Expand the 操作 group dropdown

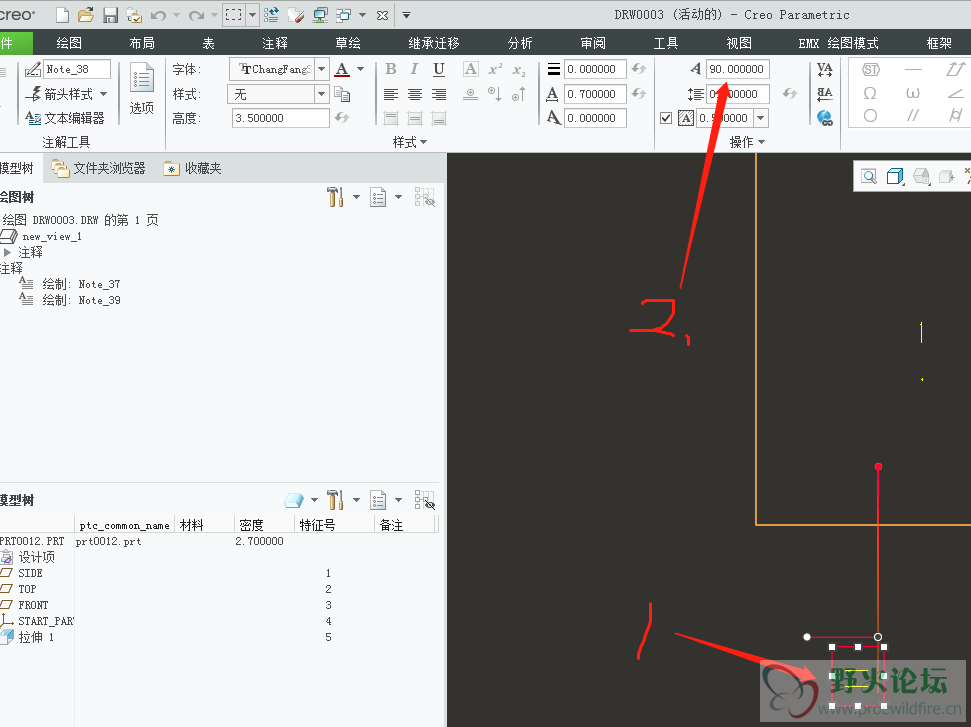click(x=747, y=142)
